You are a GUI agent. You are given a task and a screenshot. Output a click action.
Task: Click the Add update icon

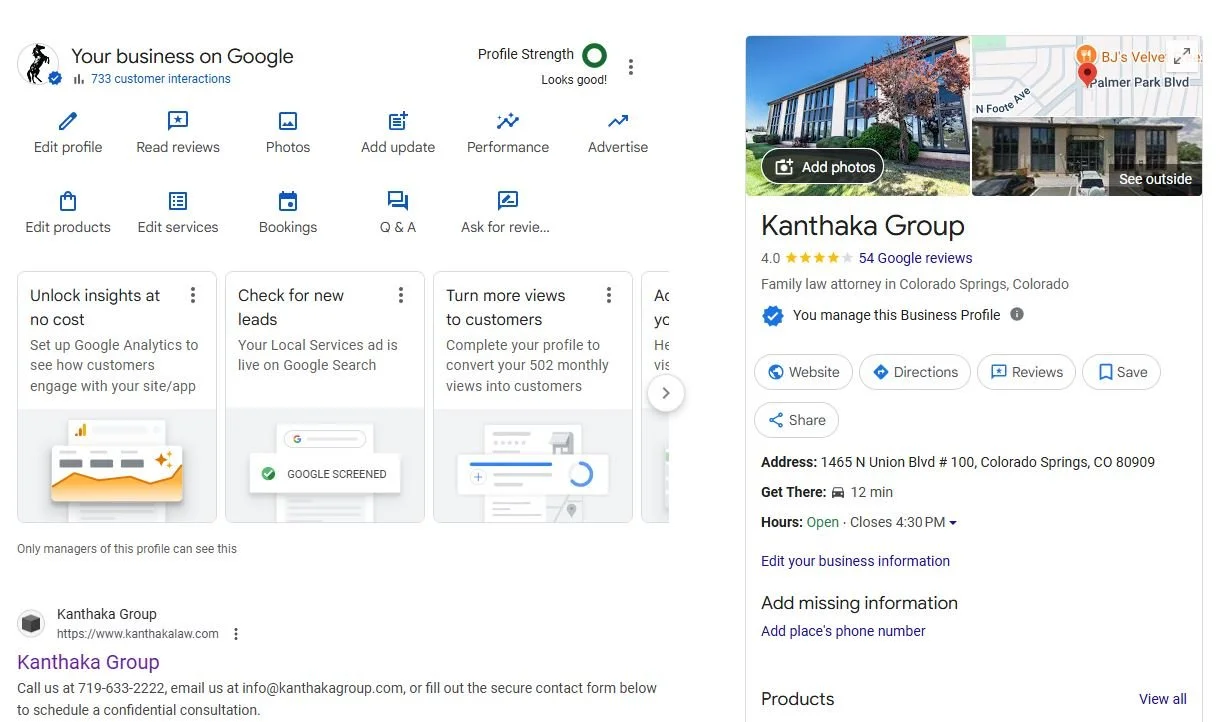click(x=398, y=121)
